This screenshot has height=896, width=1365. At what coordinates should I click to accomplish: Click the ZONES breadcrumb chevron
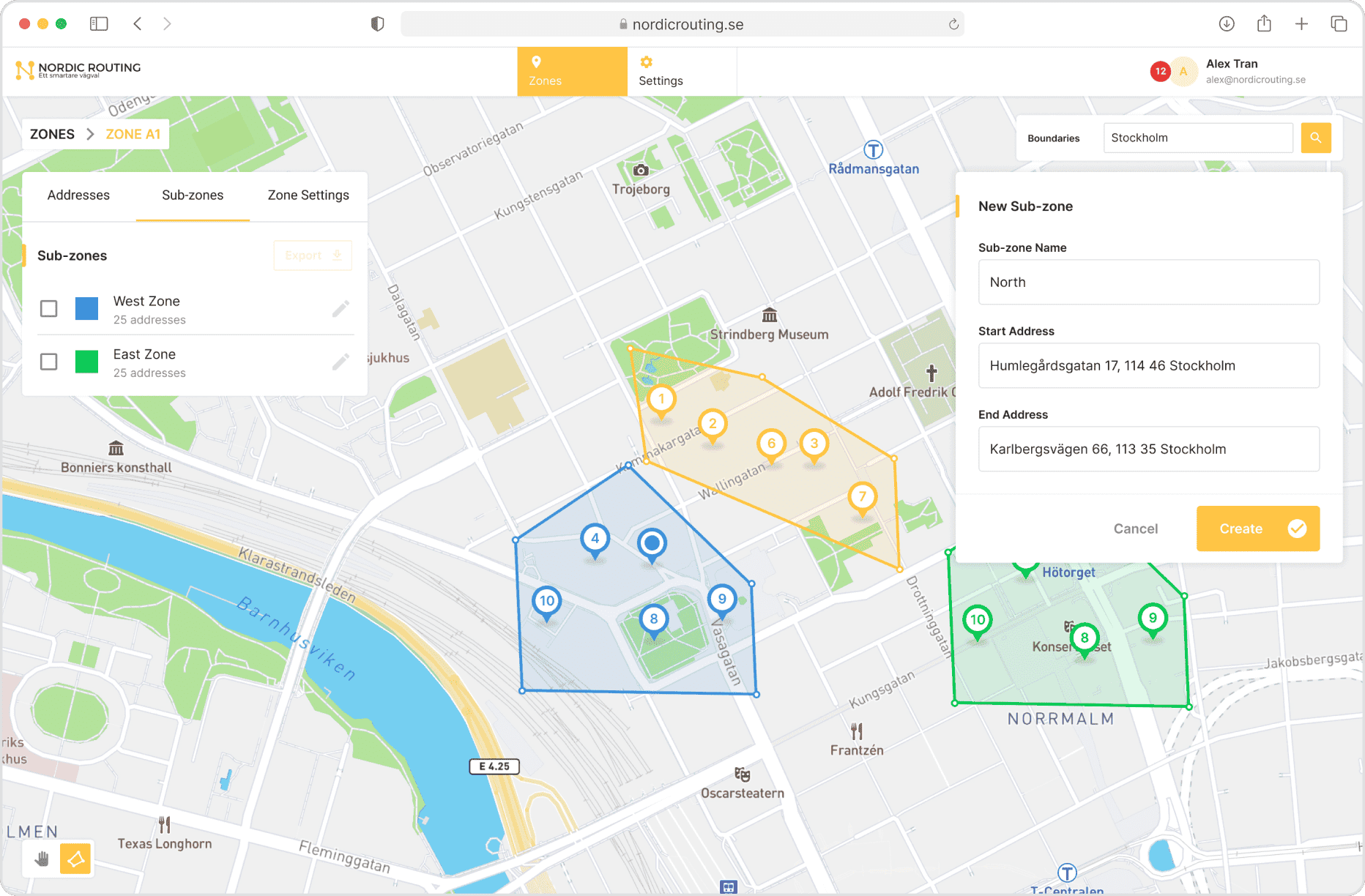click(90, 134)
